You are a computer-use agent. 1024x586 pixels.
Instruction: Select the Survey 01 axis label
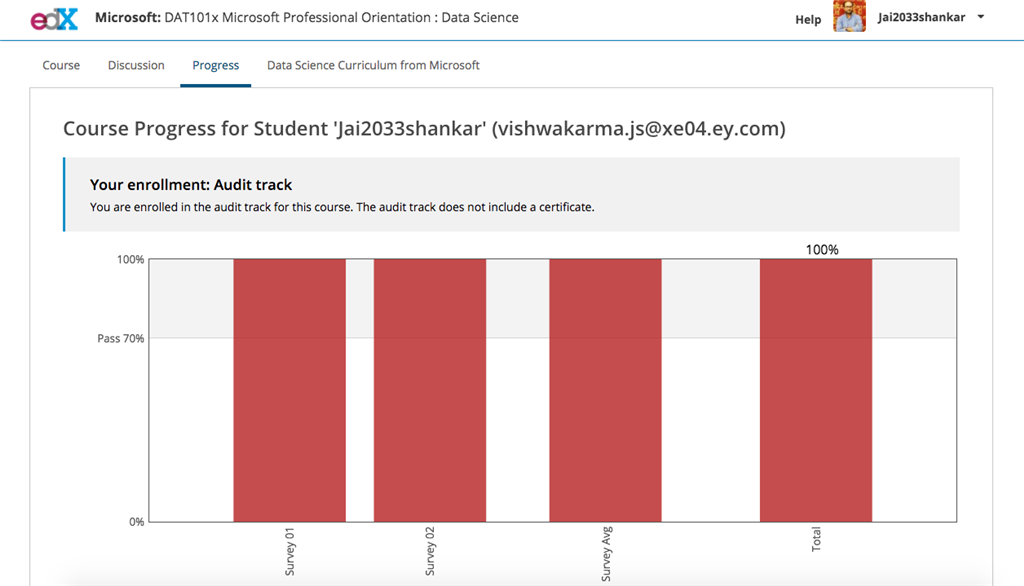[x=290, y=552]
